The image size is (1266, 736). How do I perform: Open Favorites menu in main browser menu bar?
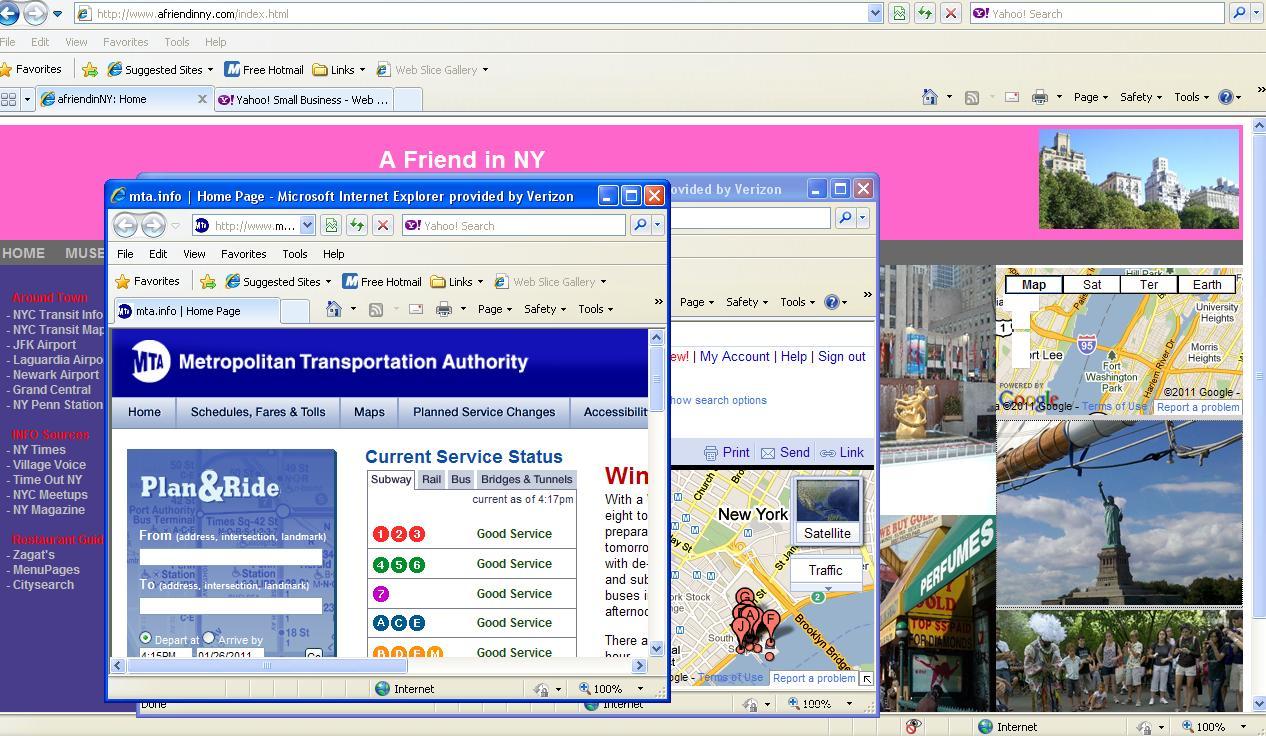click(x=126, y=42)
